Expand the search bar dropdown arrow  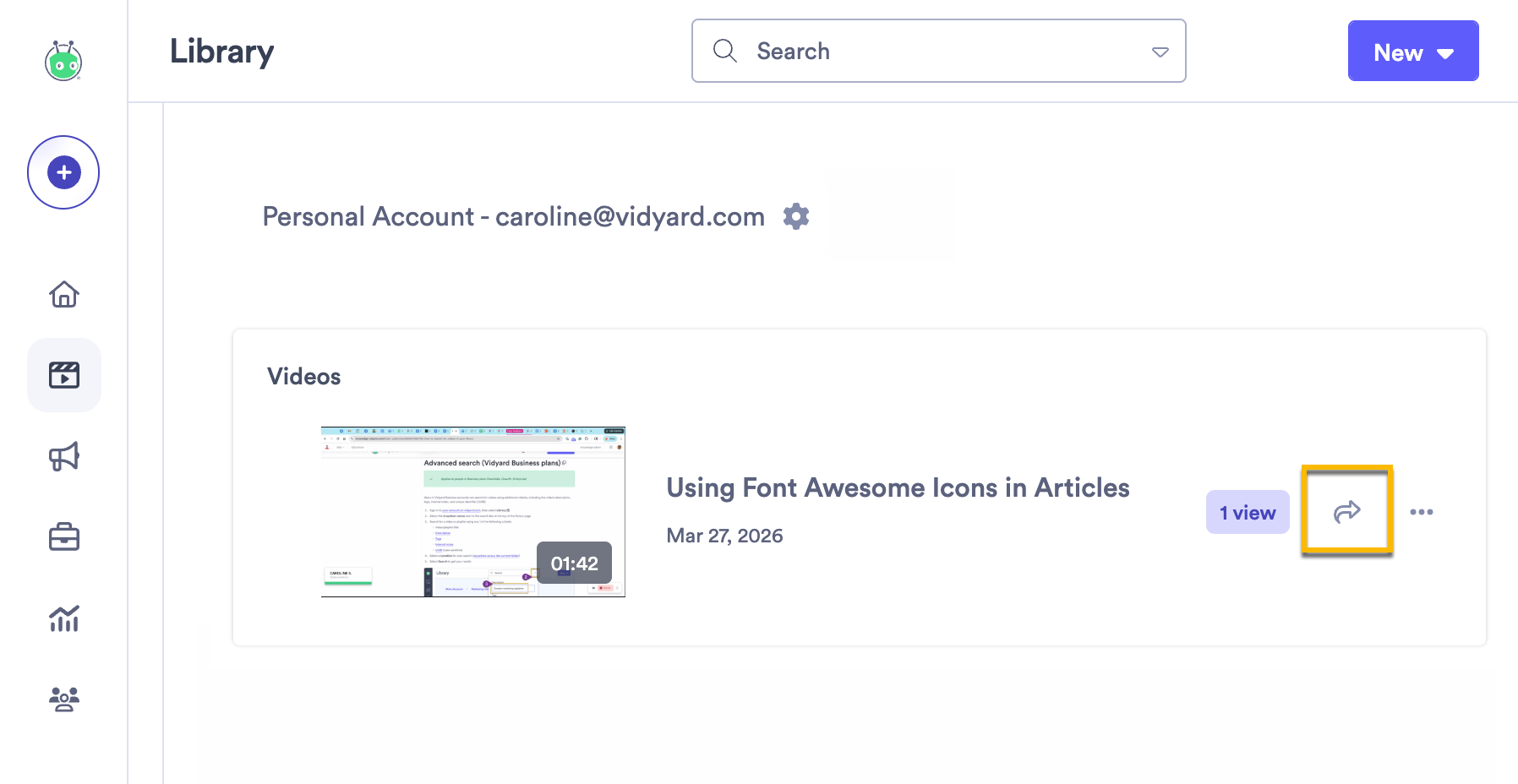(x=1160, y=52)
